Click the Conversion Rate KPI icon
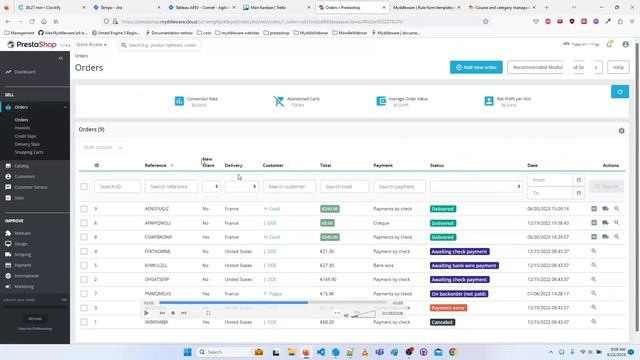The width and height of the screenshot is (640, 360). coord(179,101)
